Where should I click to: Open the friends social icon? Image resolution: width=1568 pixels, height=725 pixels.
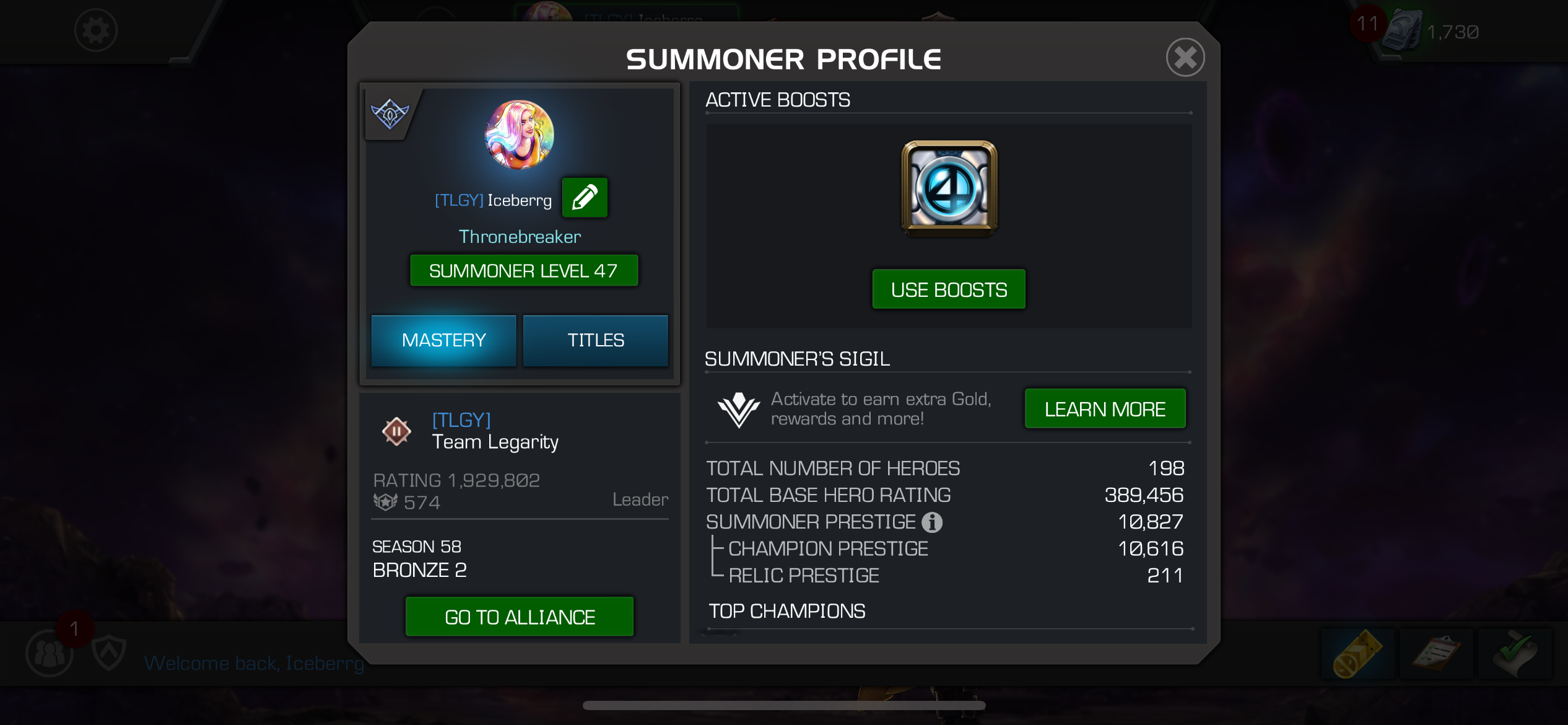point(50,653)
